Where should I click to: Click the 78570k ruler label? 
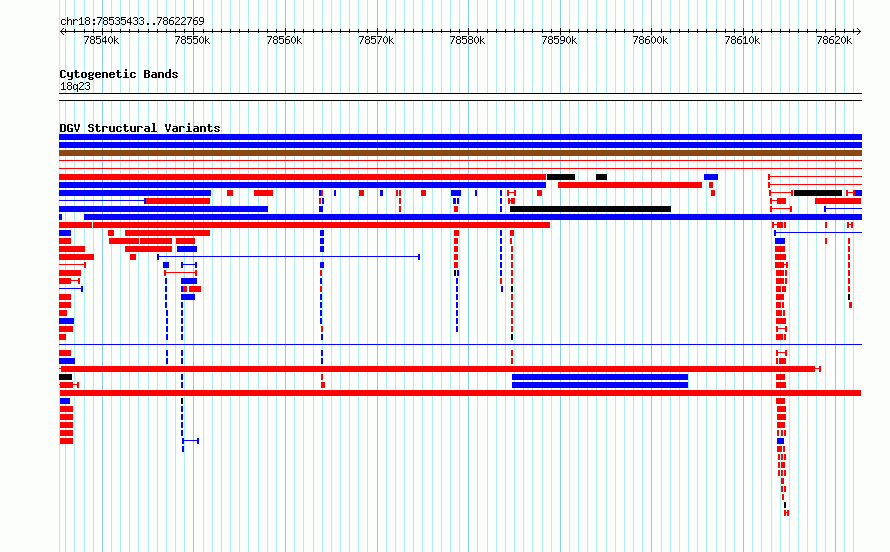[x=376, y=40]
